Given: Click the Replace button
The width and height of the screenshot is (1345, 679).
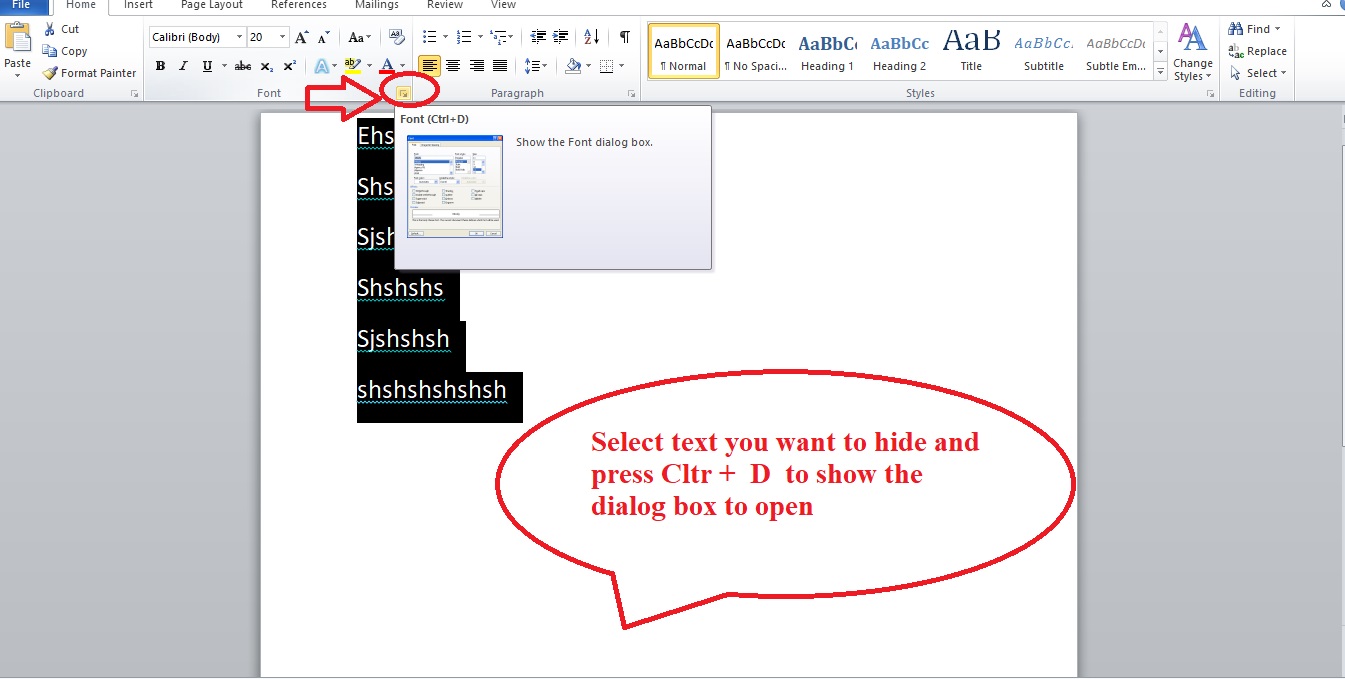Looking at the screenshot, I should [1258, 50].
